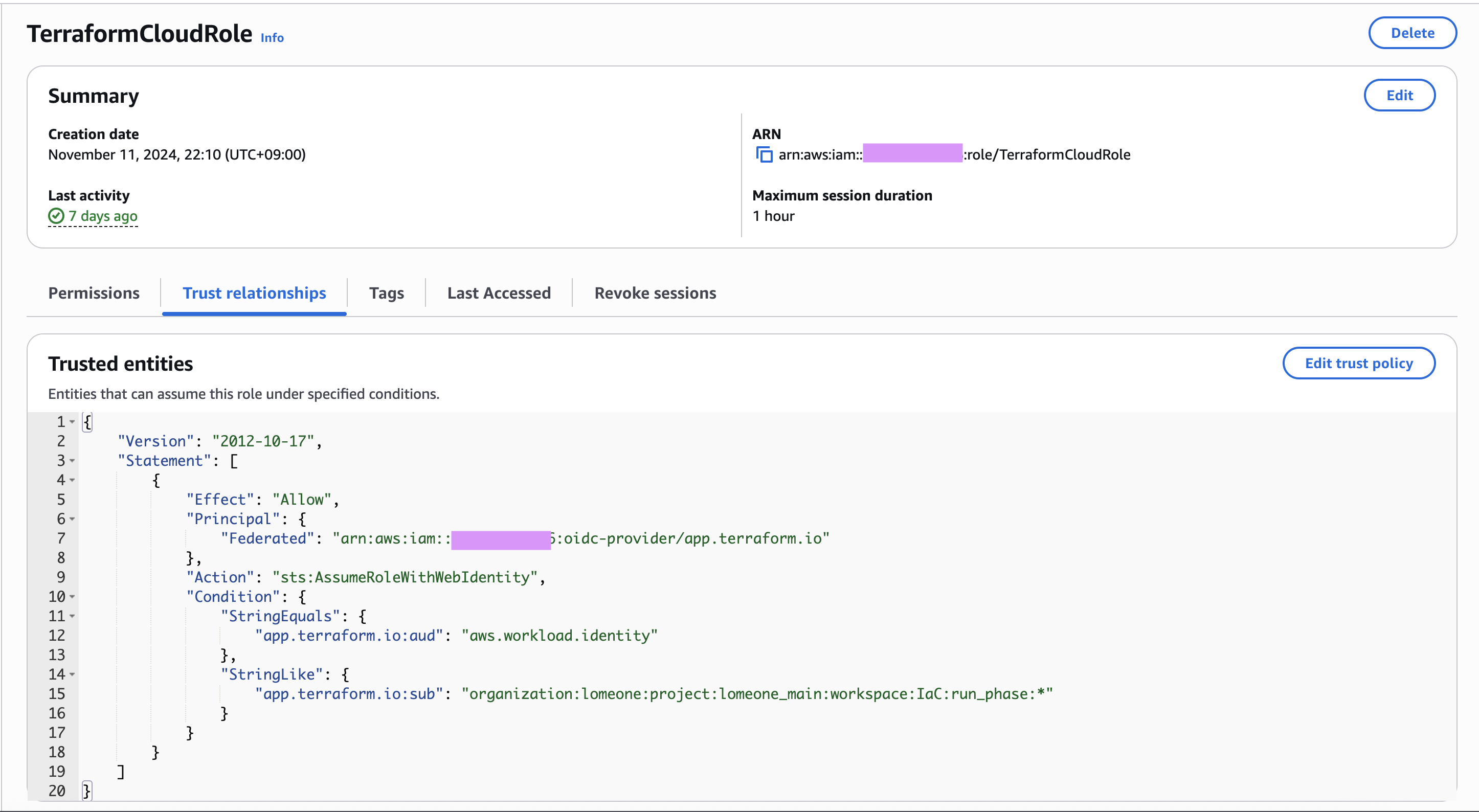Collapse the StringEquals fold arrow on line 11
This screenshot has height=812, width=1479.
pyautogui.click(x=72, y=616)
